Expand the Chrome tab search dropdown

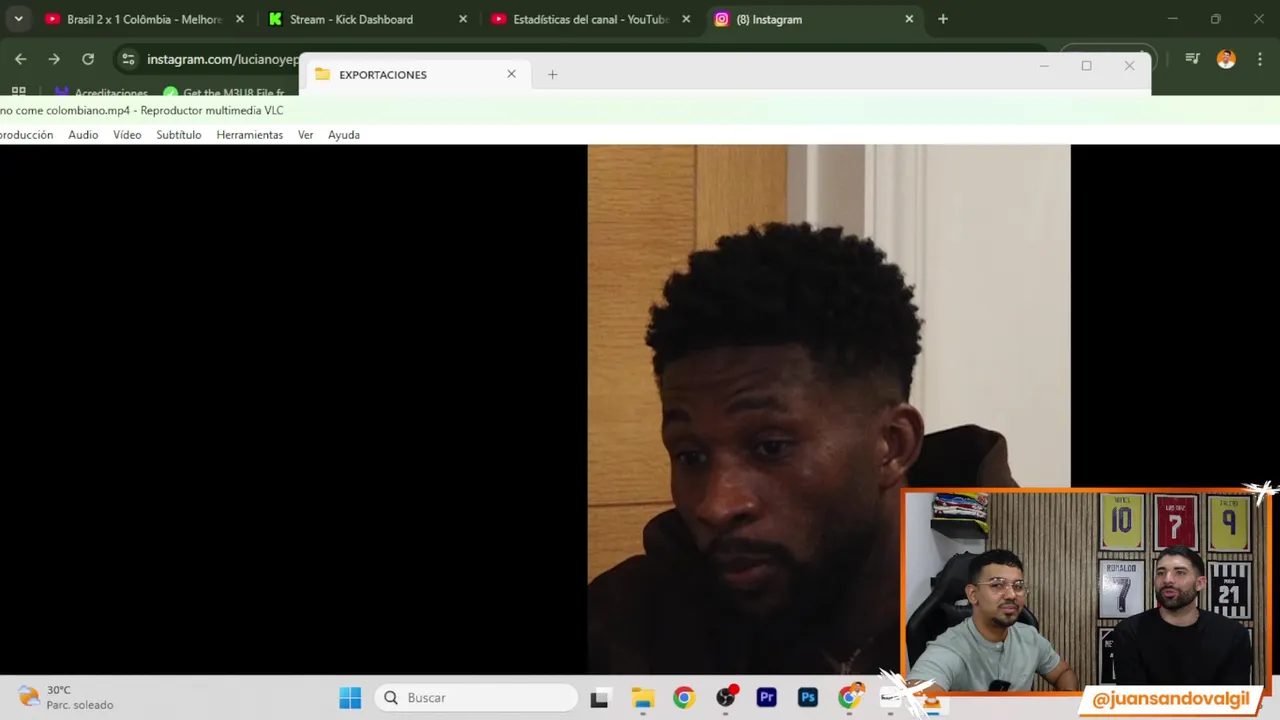click(x=18, y=19)
